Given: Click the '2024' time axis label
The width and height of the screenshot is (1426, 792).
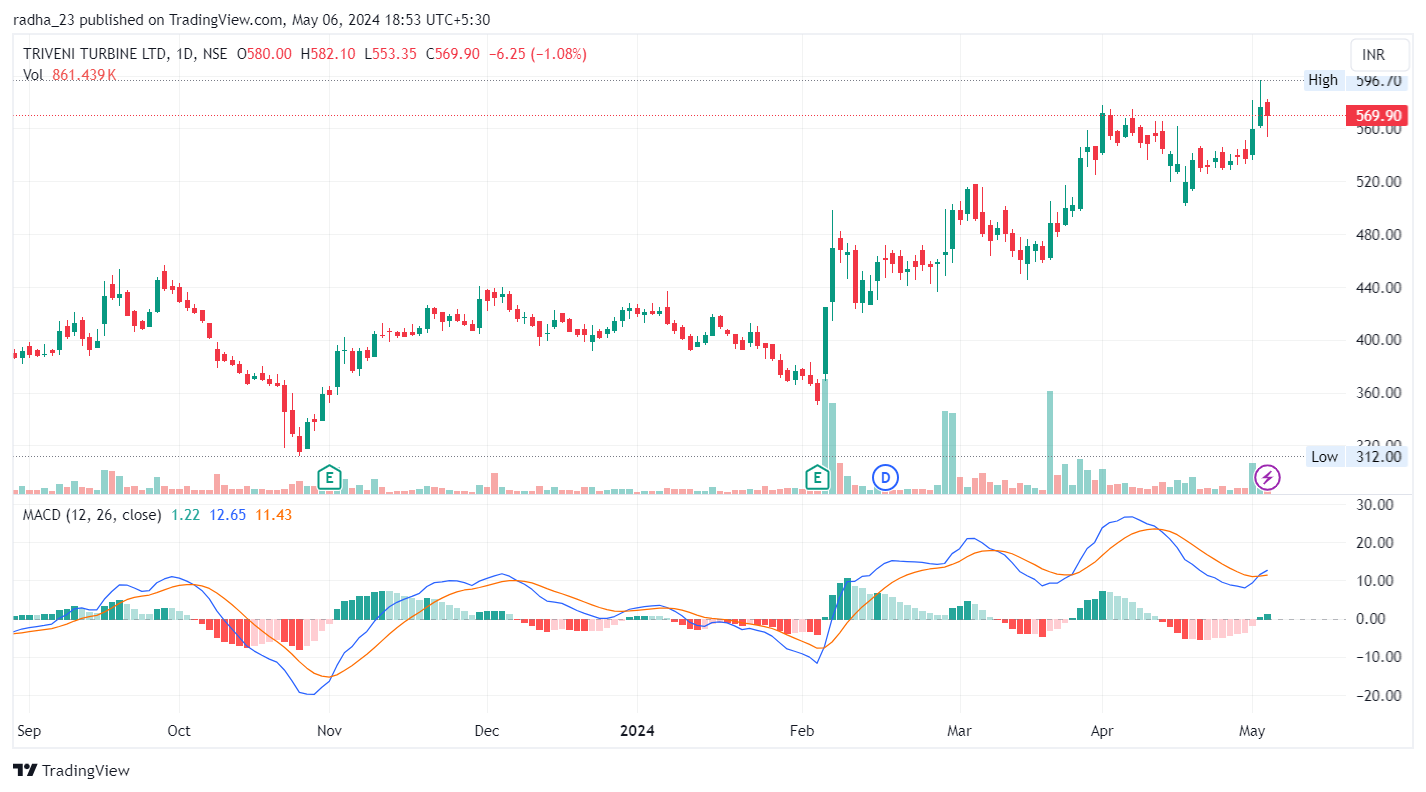Looking at the screenshot, I should pos(637,730).
